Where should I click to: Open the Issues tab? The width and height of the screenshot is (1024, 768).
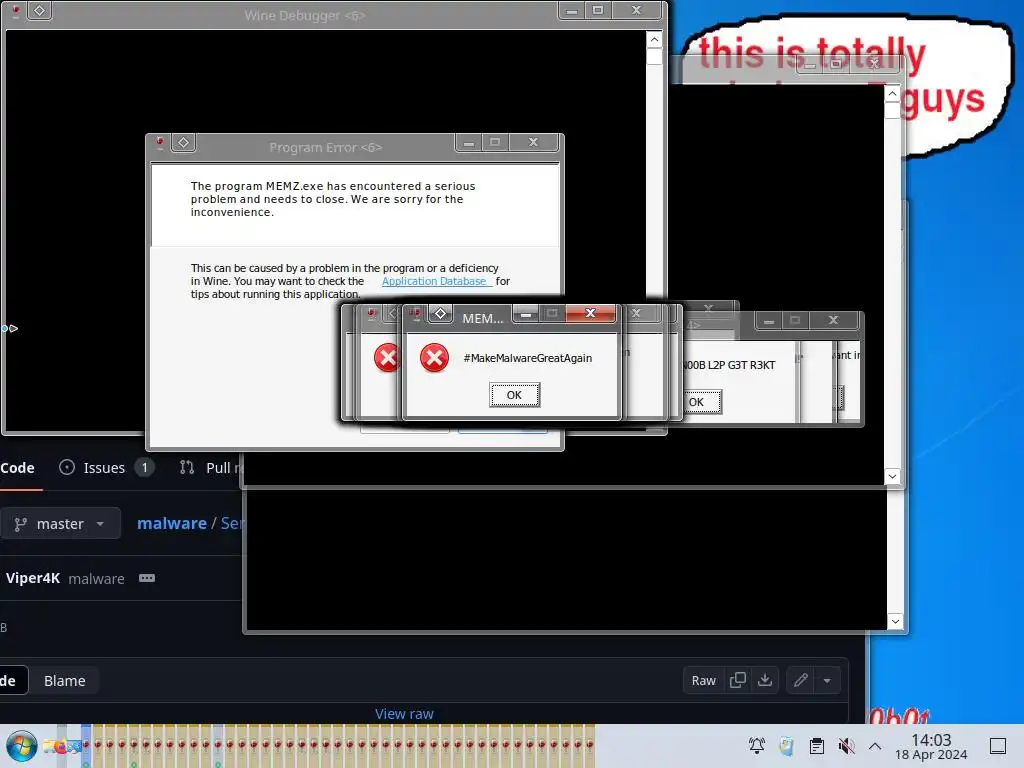click(104, 468)
